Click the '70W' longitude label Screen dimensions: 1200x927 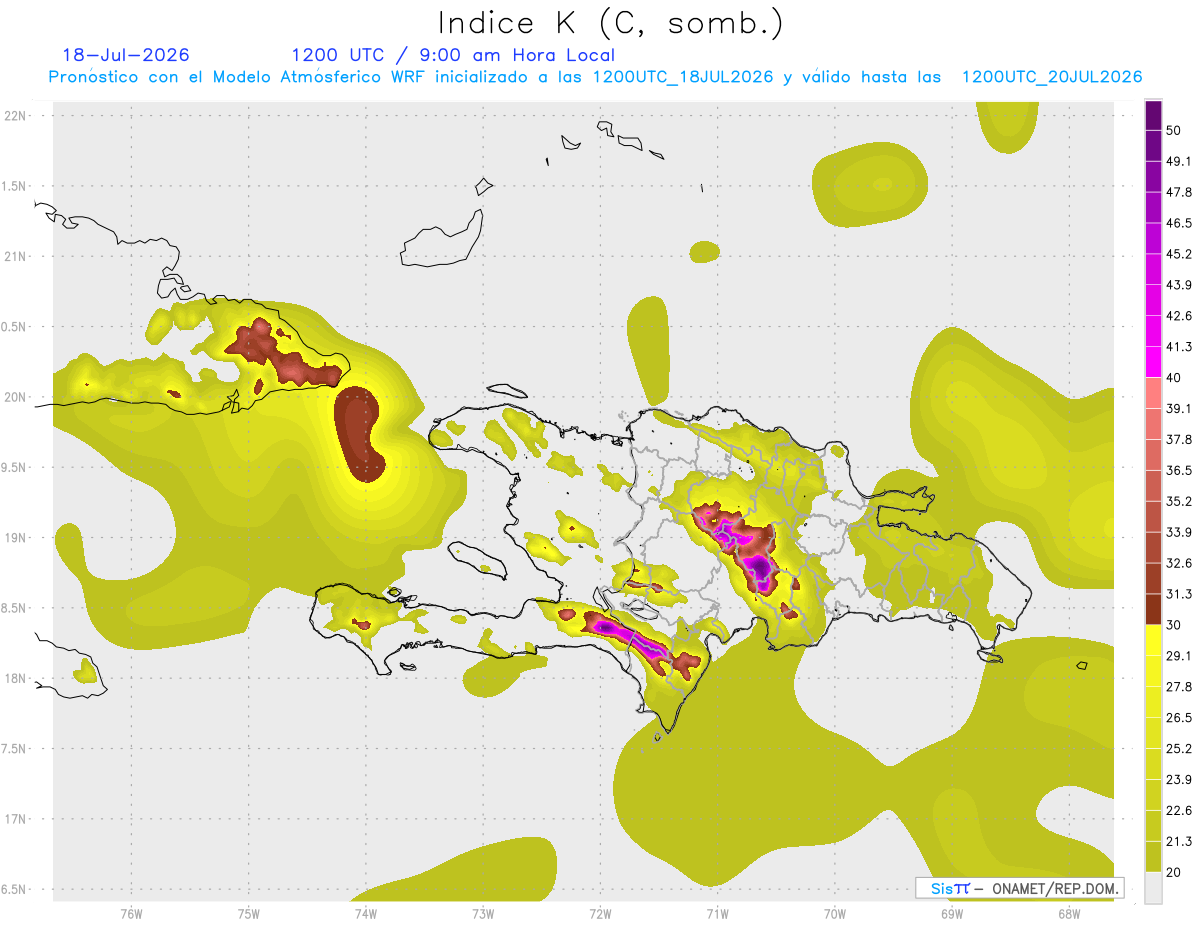coord(835,913)
